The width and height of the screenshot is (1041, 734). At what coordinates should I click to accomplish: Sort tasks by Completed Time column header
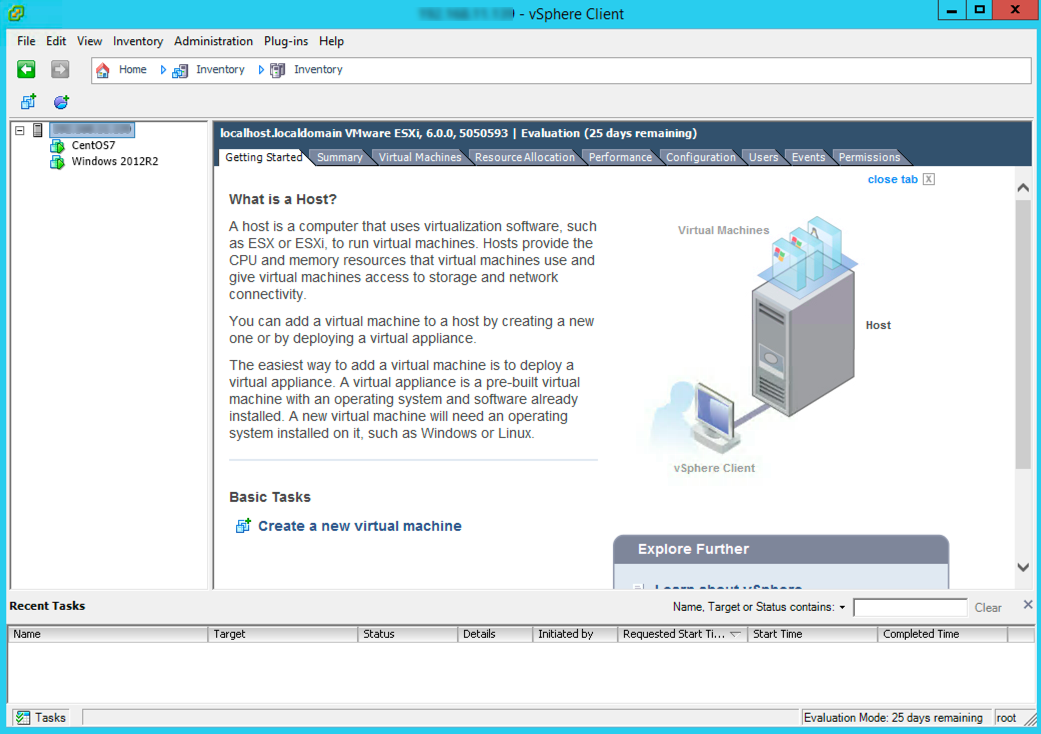coord(943,634)
